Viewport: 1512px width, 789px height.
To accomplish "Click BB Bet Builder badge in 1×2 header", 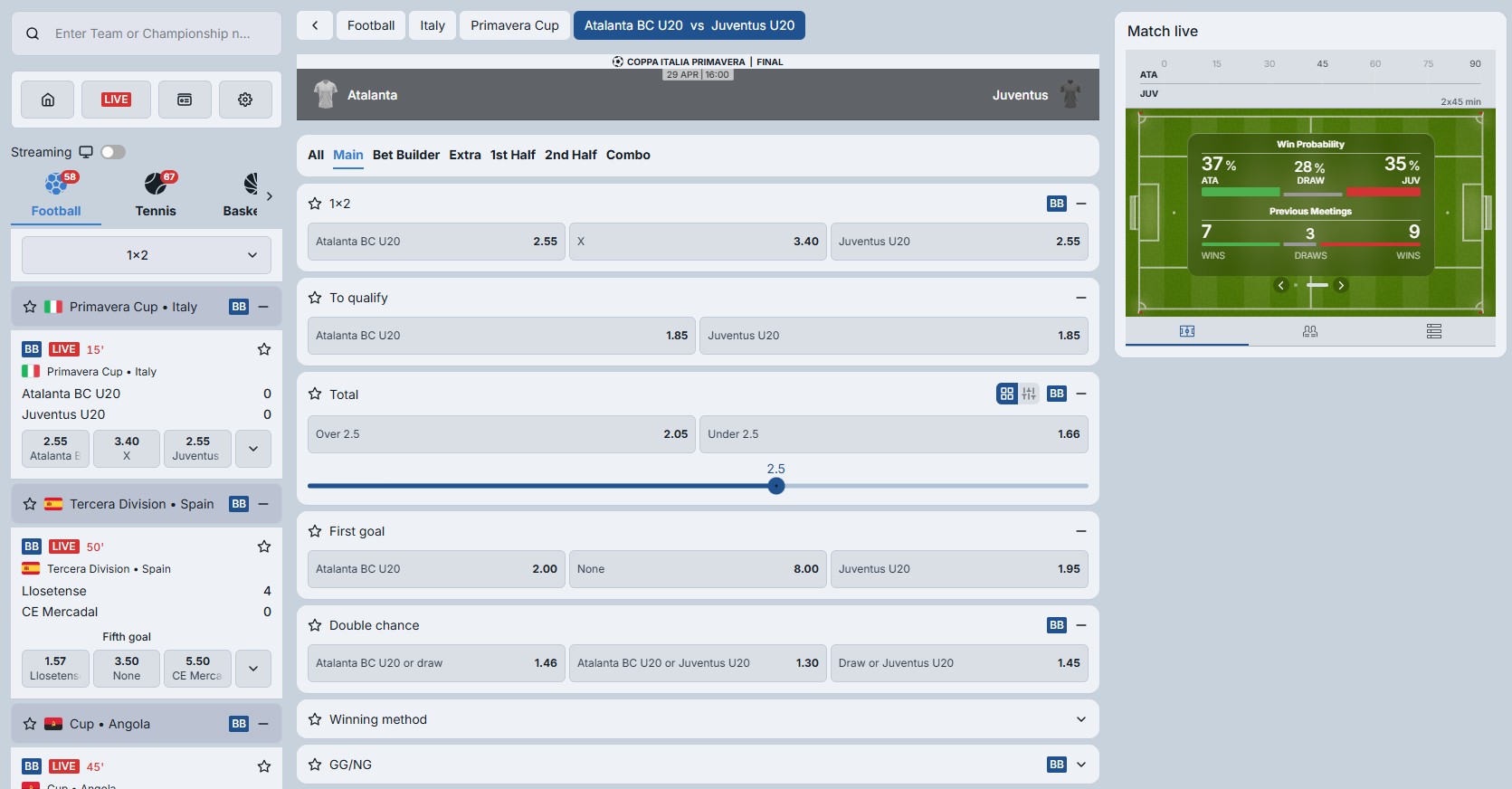I will coord(1057,204).
